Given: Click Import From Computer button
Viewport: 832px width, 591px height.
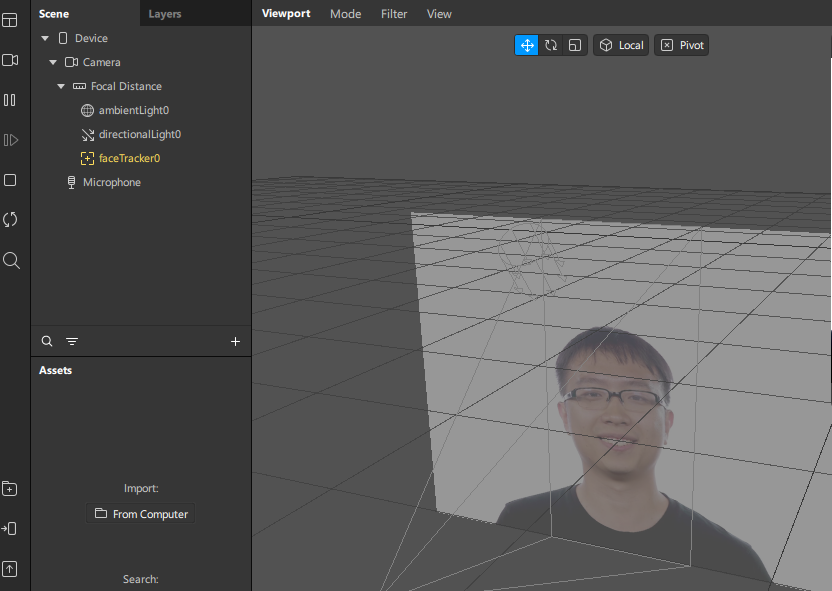Looking at the screenshot, I should [x=141, y=514].
